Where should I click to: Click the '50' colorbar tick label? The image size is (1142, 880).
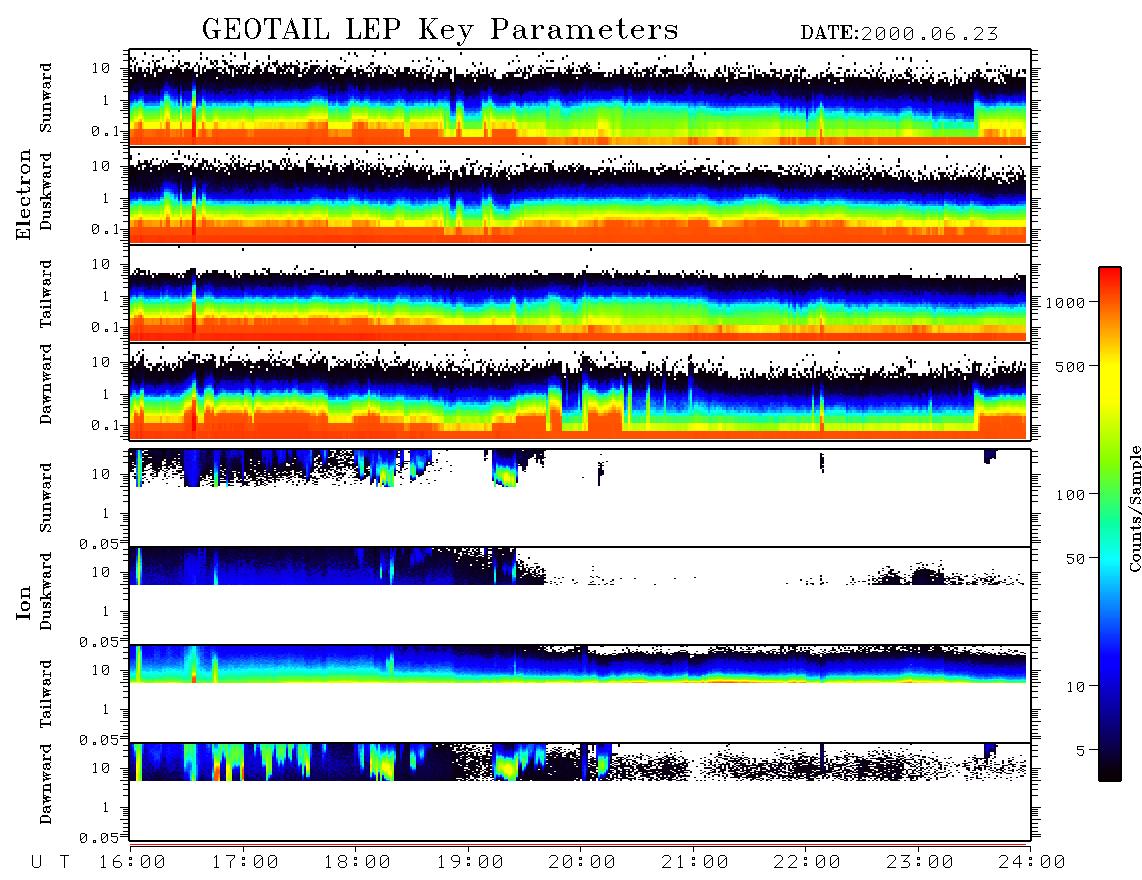pos(1075,559)
